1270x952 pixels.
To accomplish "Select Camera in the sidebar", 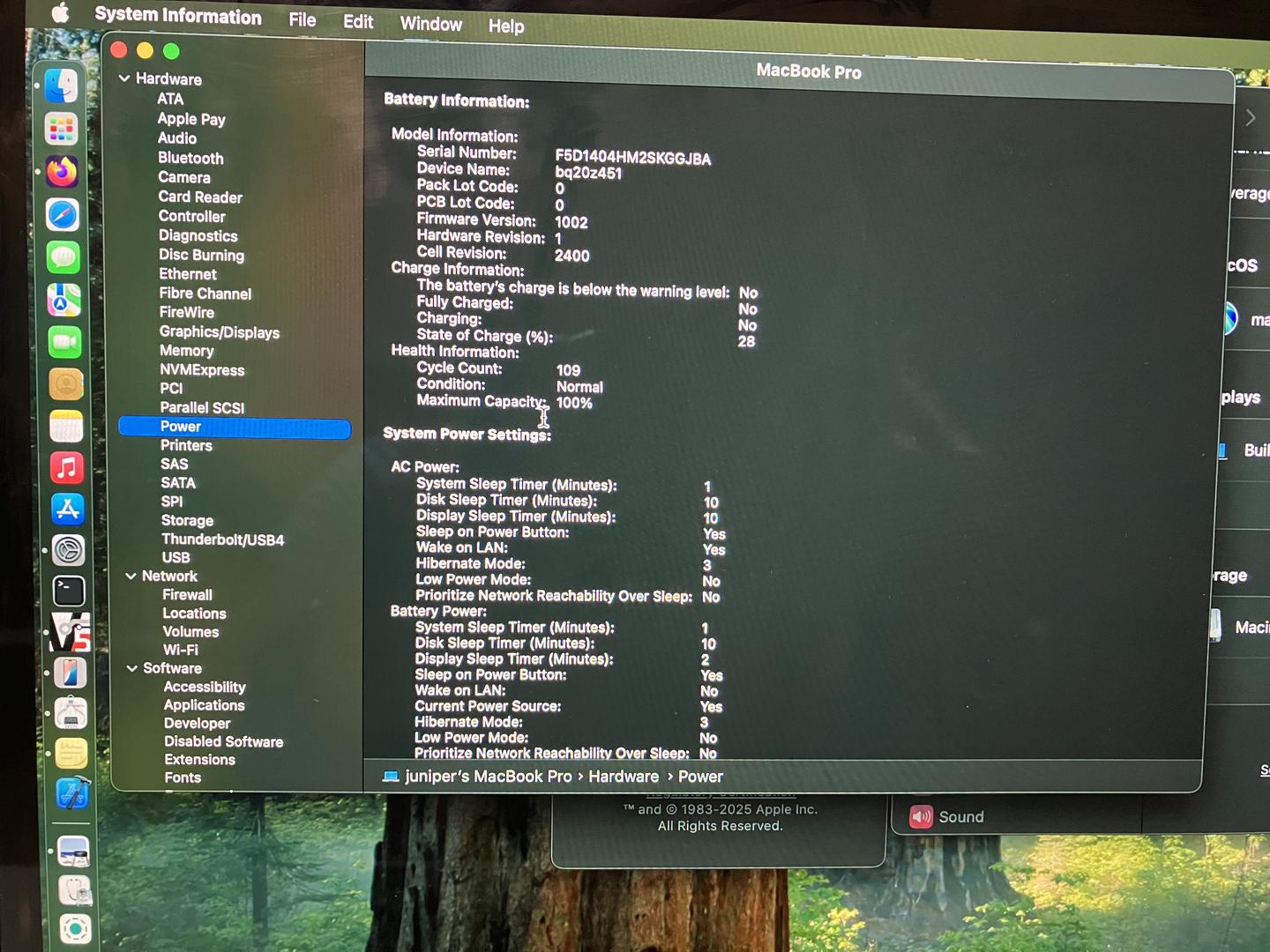I will click(x=184, y=178).
